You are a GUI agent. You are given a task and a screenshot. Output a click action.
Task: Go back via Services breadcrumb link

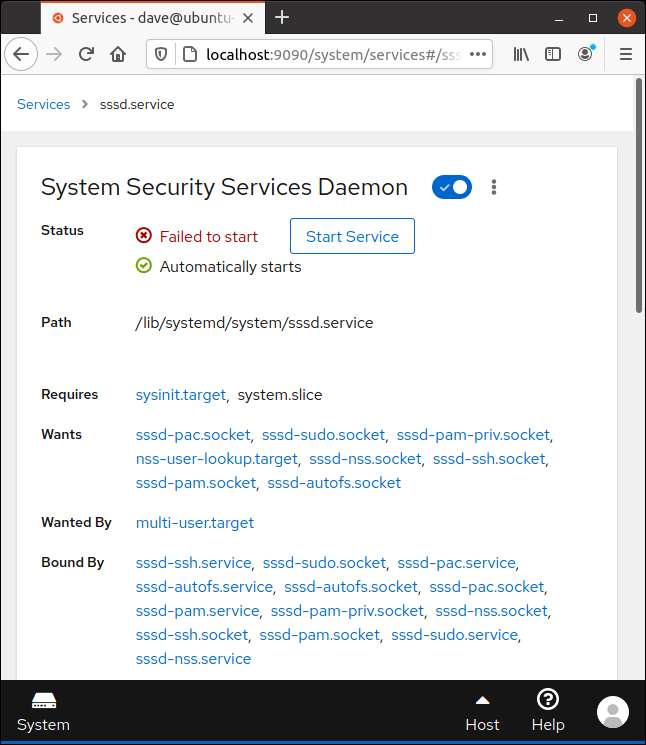(43, 104)
